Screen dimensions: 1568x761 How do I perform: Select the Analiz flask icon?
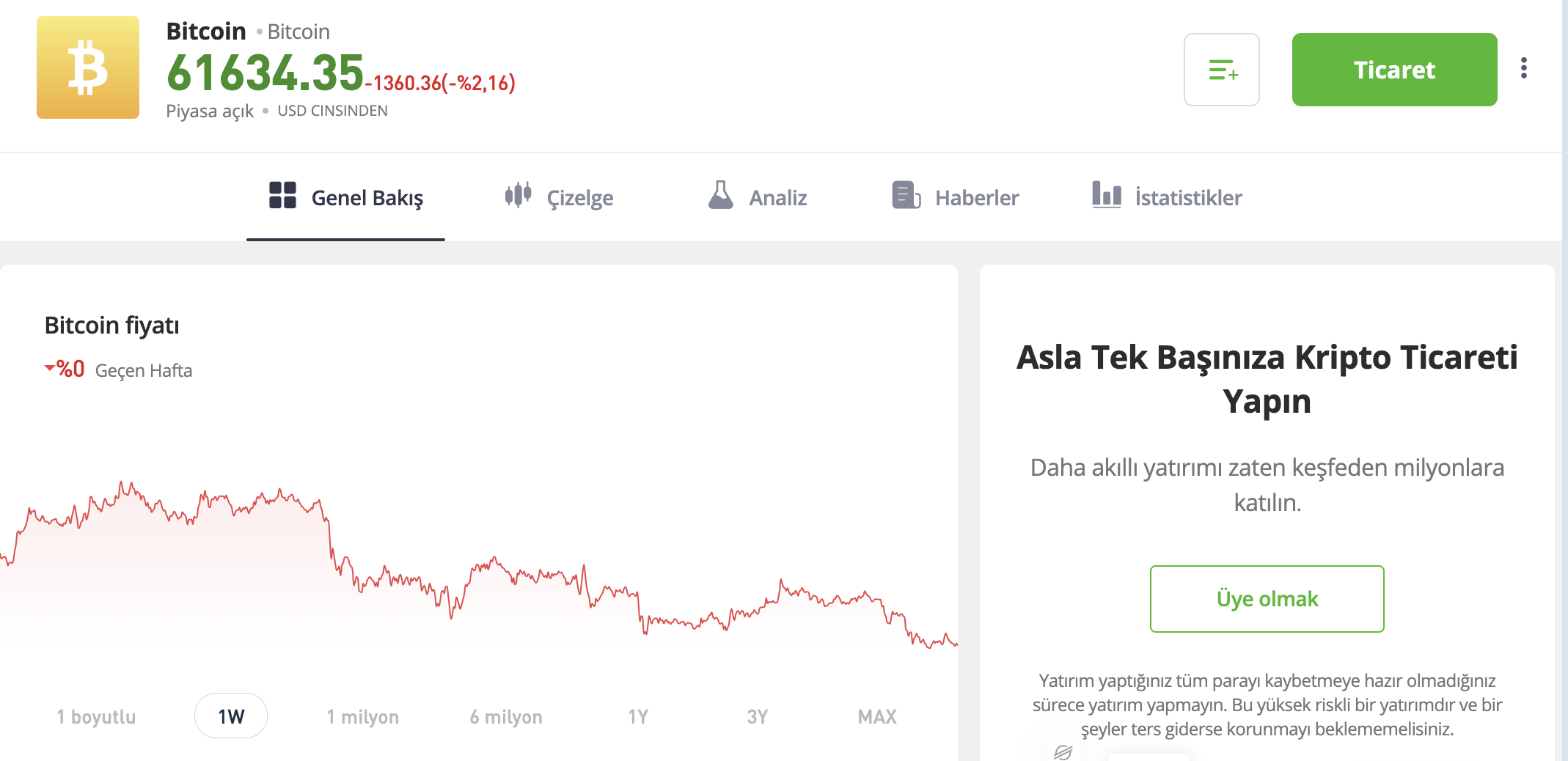(x=722, y=196)
